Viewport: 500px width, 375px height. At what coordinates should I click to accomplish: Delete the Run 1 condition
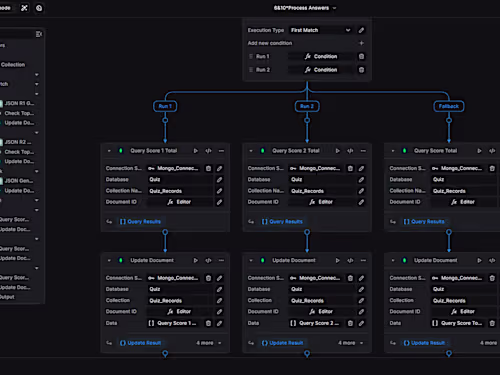(x=361, y=56)
